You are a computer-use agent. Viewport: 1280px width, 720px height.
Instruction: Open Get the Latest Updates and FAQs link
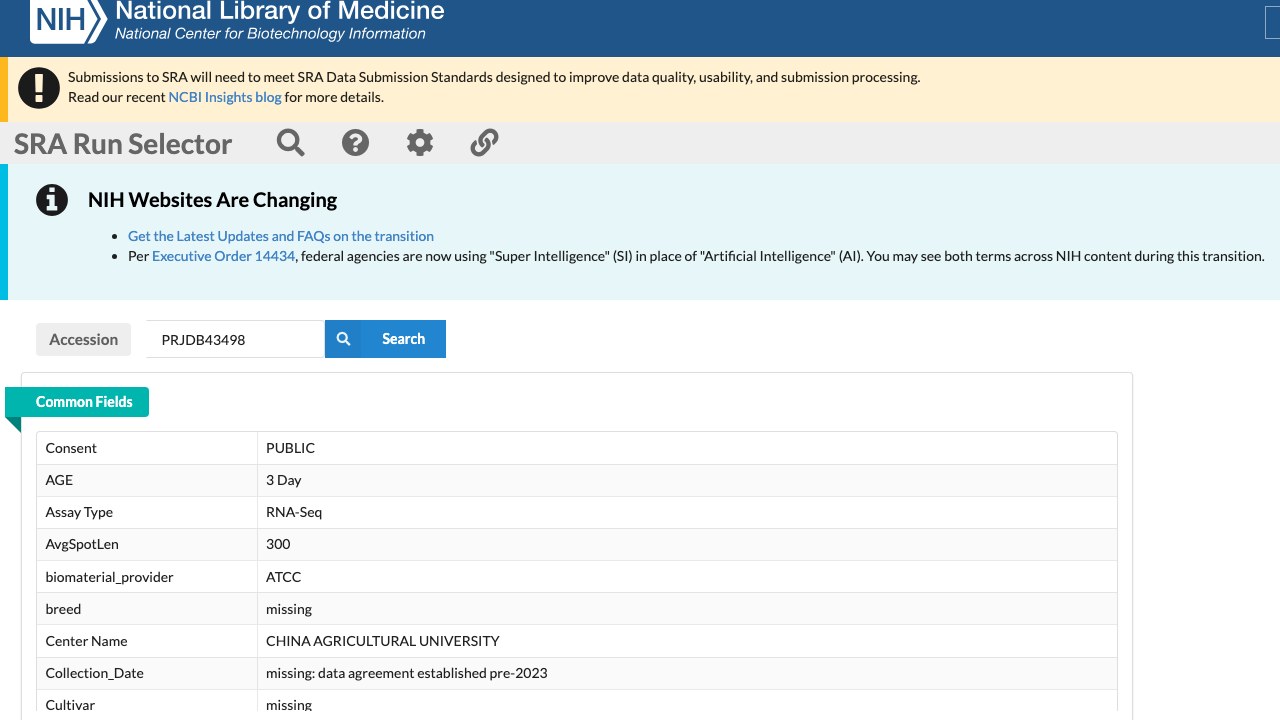click(281, 236)
